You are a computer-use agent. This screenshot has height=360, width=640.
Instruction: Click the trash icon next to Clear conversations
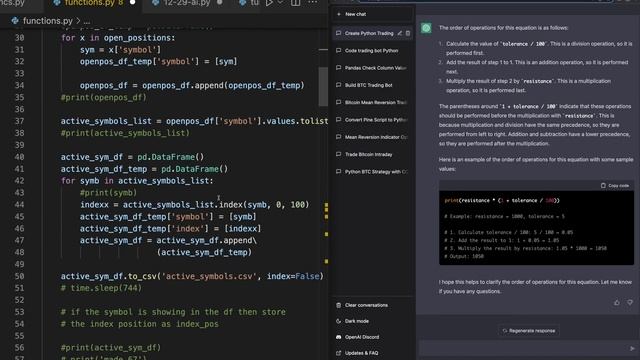click(x=338, y=305)
